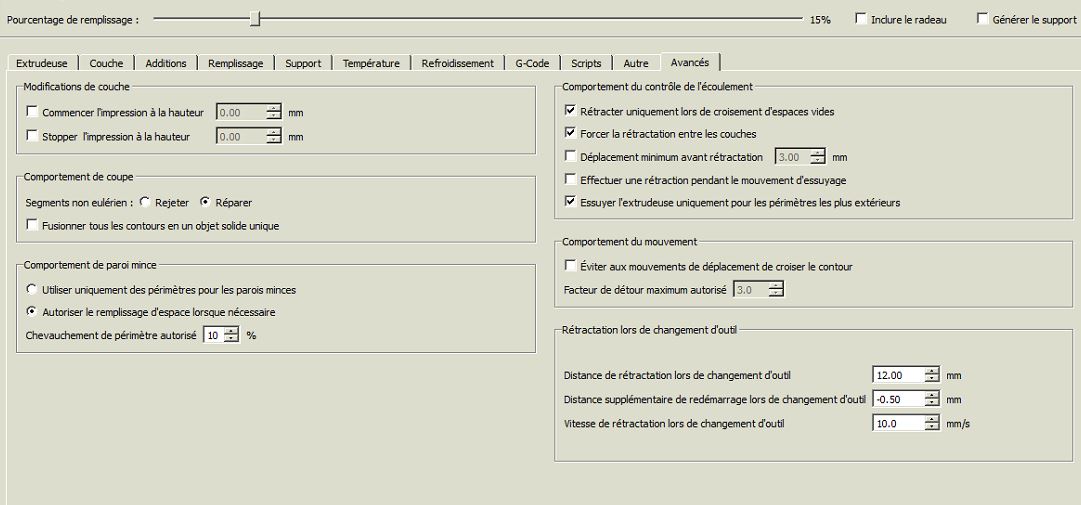1081x505 pixels.
Task: Decrease Chevauchement de périmètre value
Action: click(x=232, y=339)
